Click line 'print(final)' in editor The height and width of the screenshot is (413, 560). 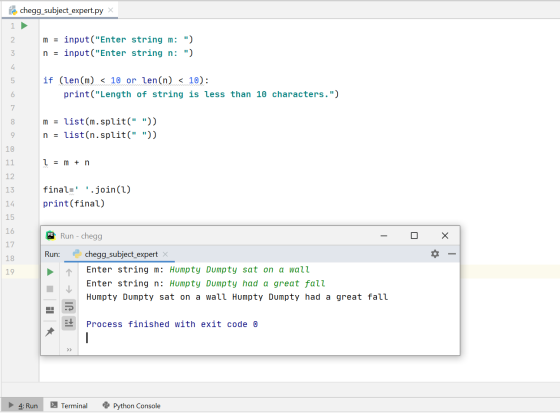(74, 204)
